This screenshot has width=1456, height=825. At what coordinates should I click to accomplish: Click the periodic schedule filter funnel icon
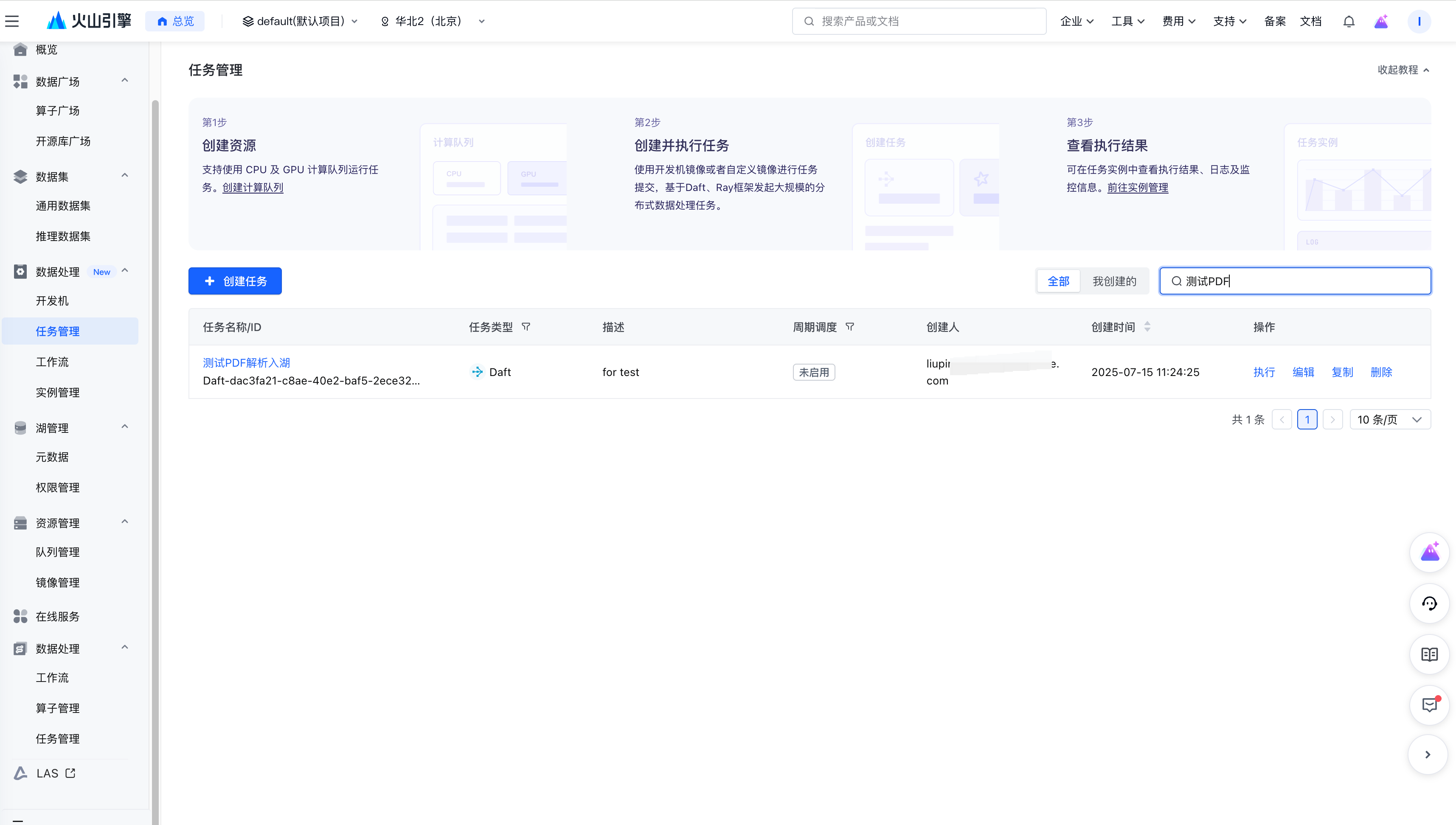[x=849, y=327]
